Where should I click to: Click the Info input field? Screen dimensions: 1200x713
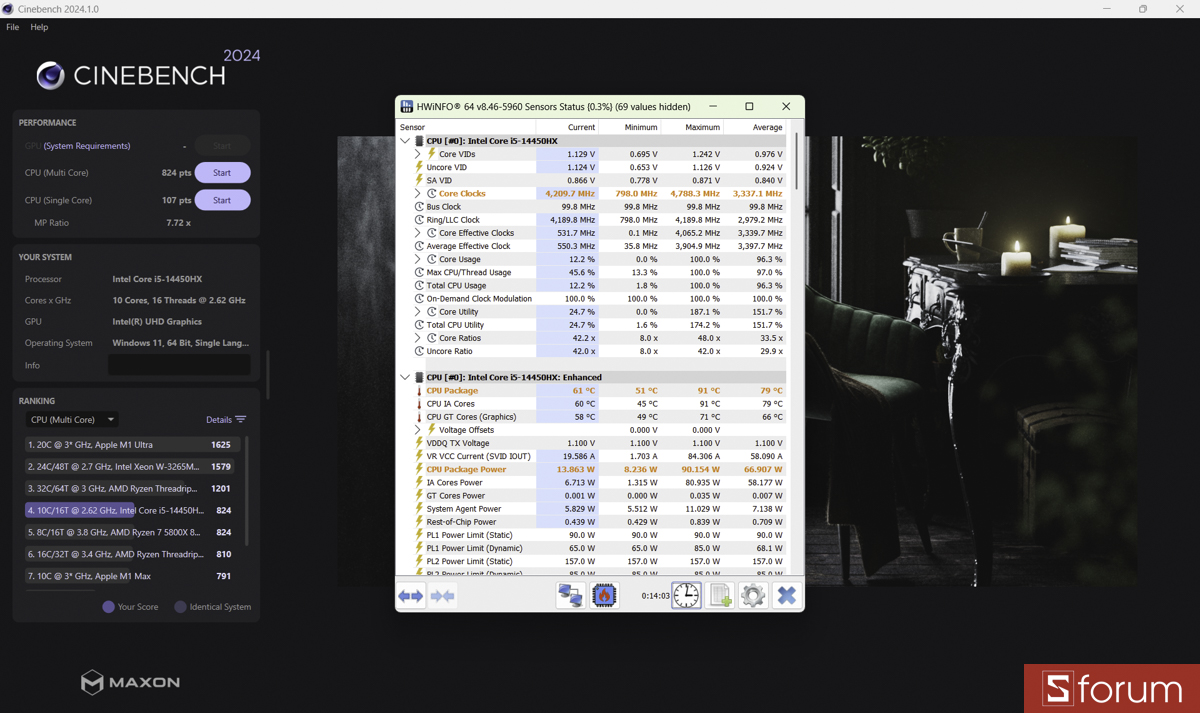pyautogui.click(x=179, y=365)
